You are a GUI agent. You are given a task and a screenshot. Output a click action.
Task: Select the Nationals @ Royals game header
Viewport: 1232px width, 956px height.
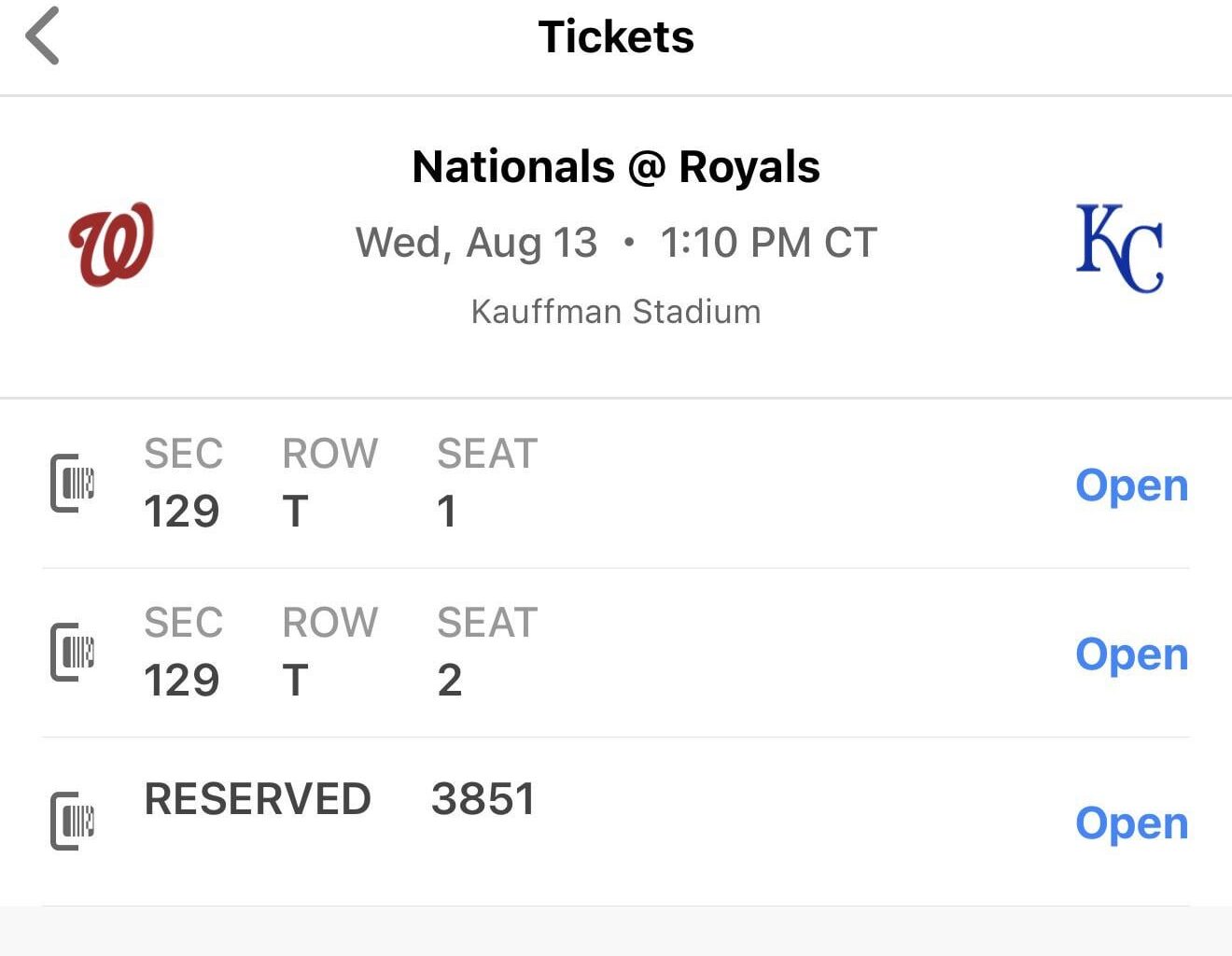click(616, 166)
